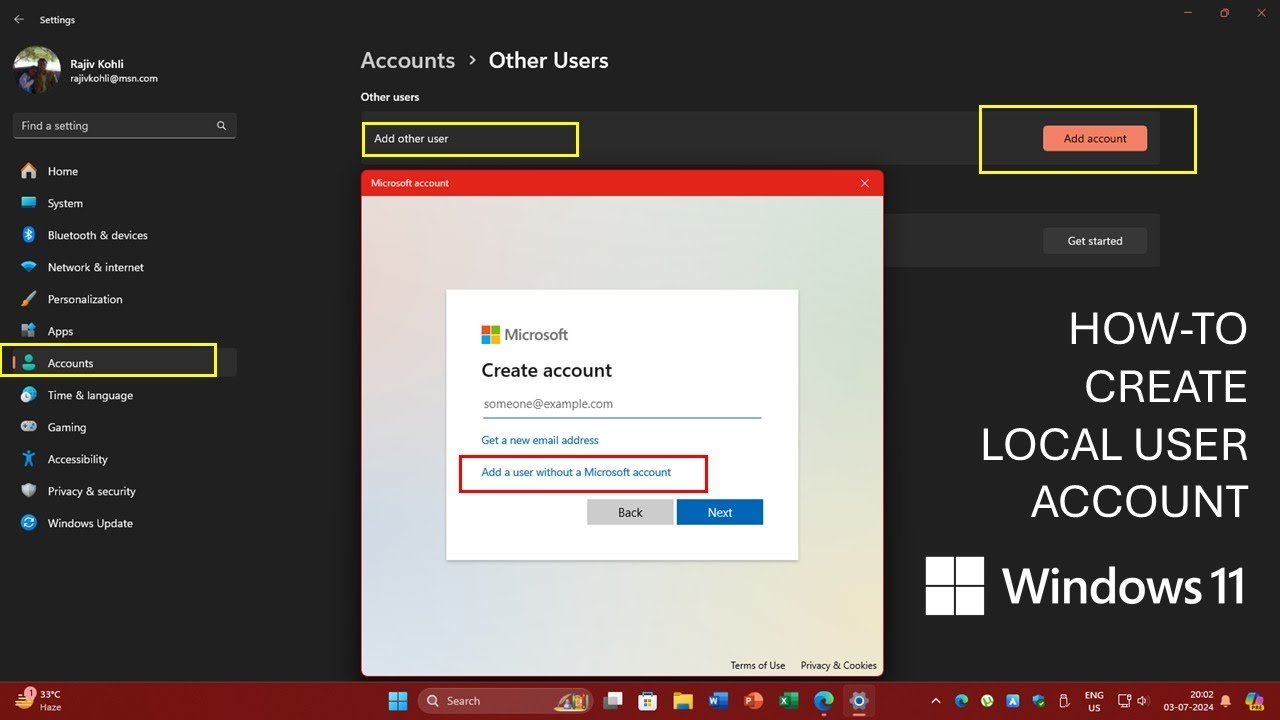Open File Explorer from taskbar
The width and height of the screenshot is (1280, 720).
pos(683,700)
